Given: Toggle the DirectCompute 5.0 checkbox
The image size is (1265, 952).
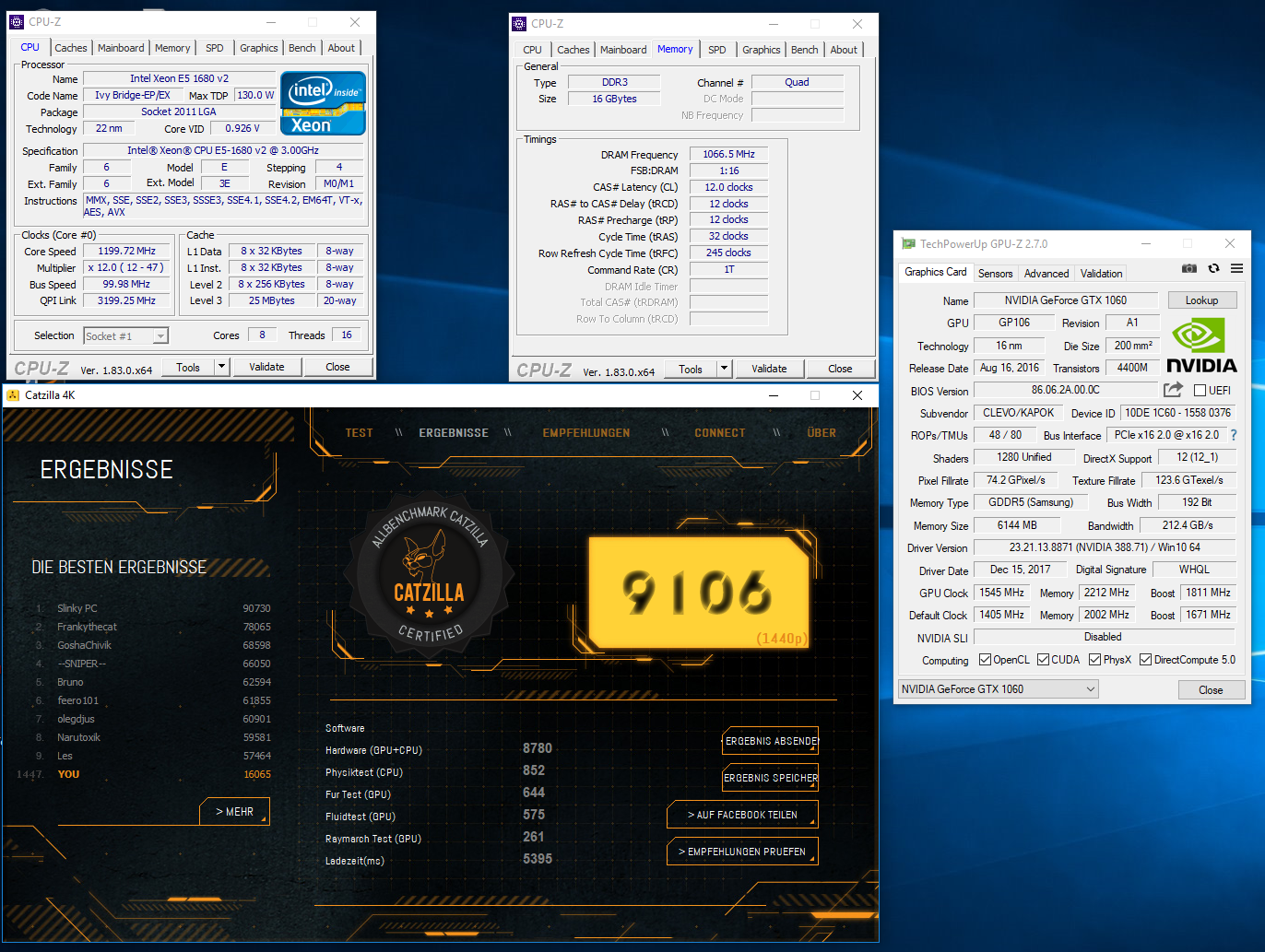Looking at the screenshot, I should [1145, 660].
